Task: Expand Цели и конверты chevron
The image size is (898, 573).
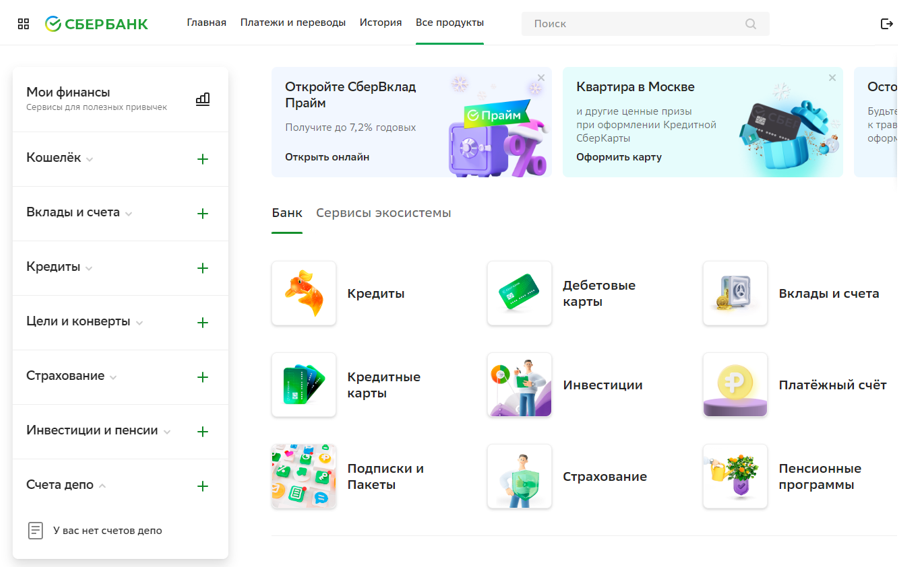Action: pyautogui.click(x=139, y=323)
